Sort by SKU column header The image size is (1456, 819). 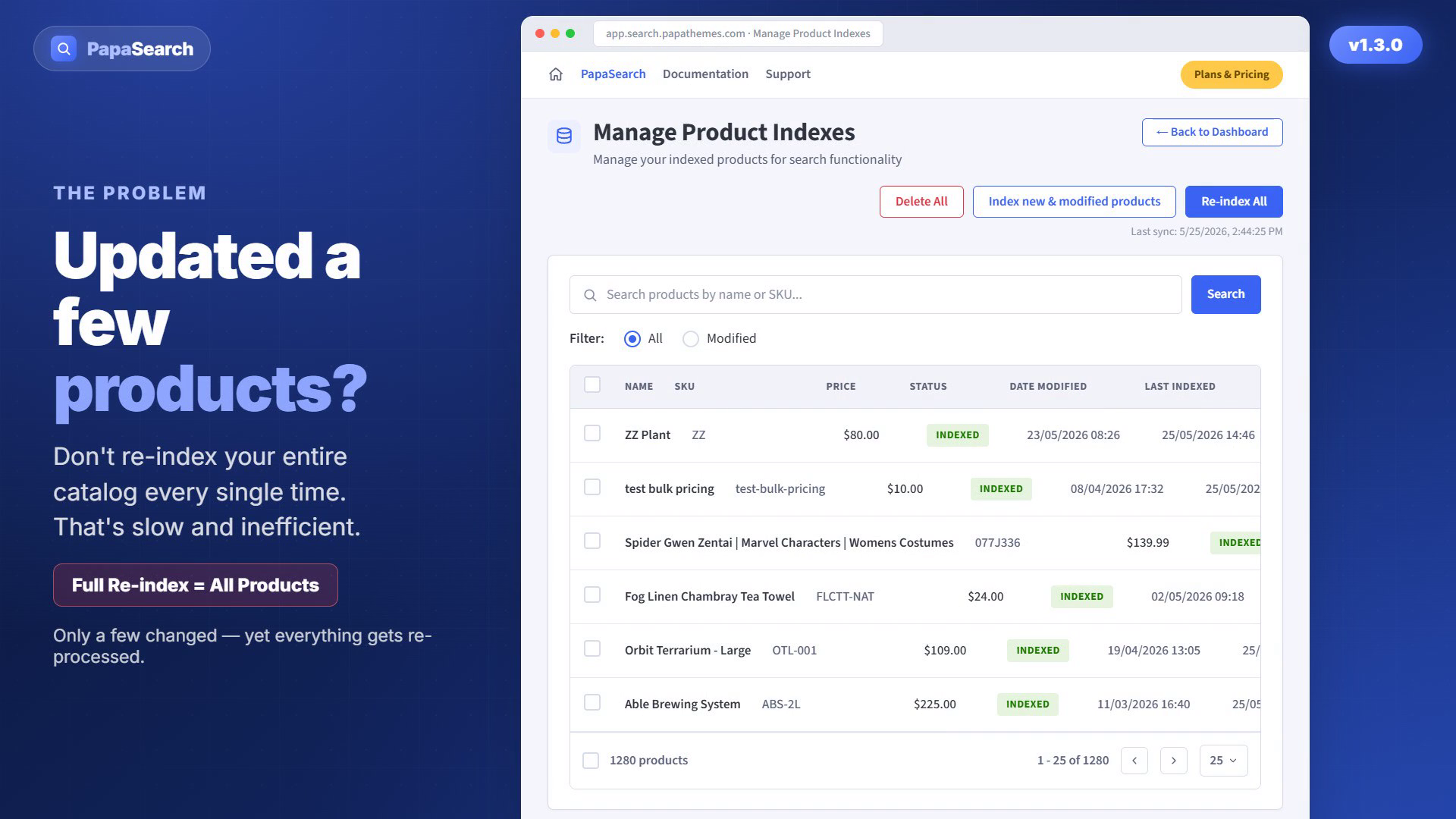pos(684,387)
